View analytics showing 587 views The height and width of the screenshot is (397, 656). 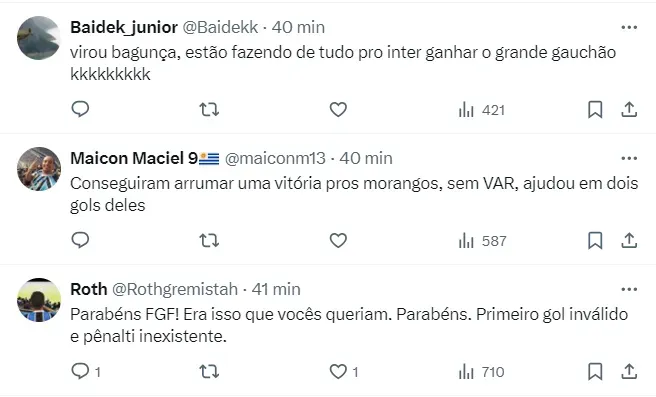pyautogui.click(x=482, y=241)
